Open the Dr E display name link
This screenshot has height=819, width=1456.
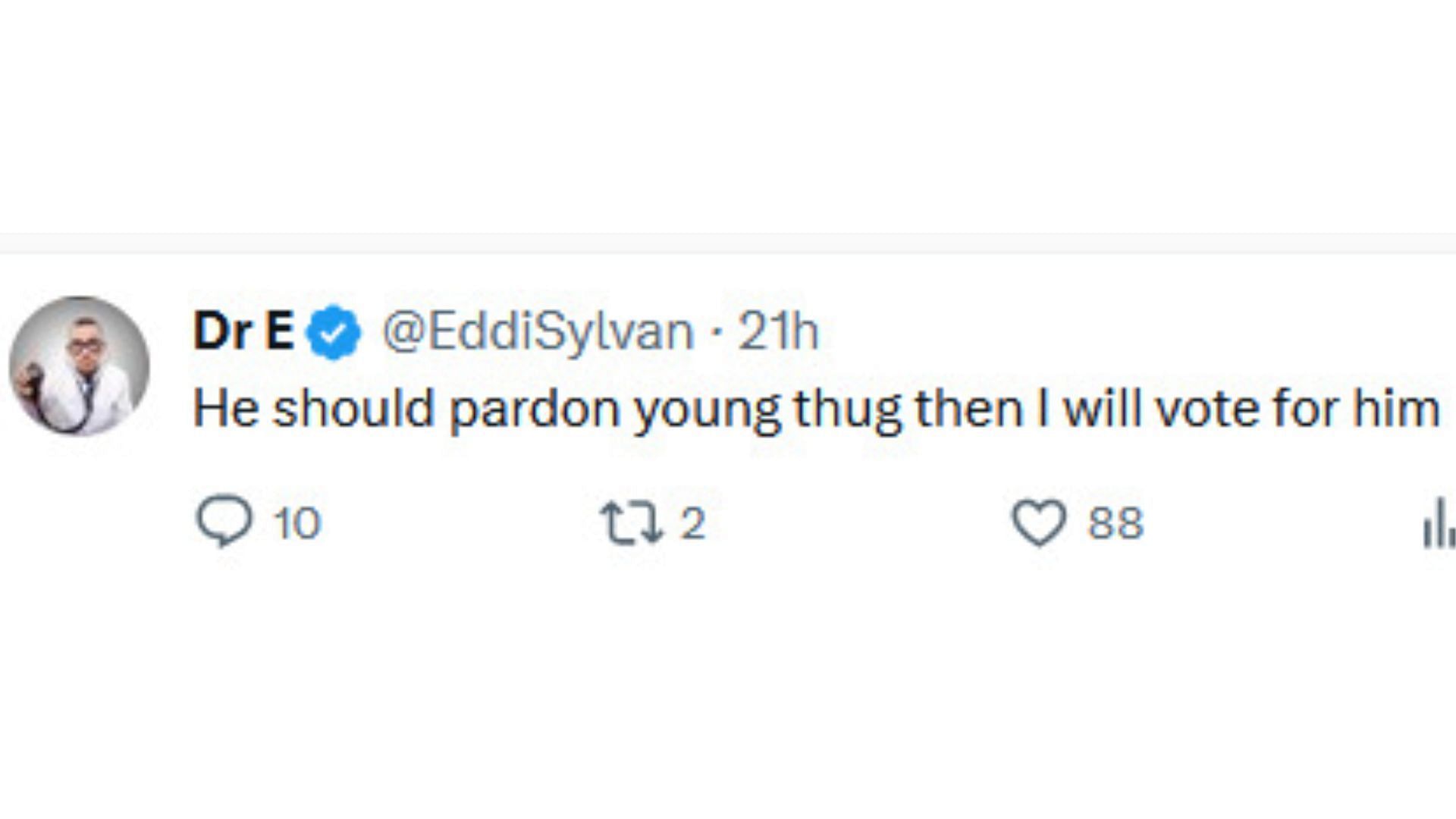tap(243, 331)
